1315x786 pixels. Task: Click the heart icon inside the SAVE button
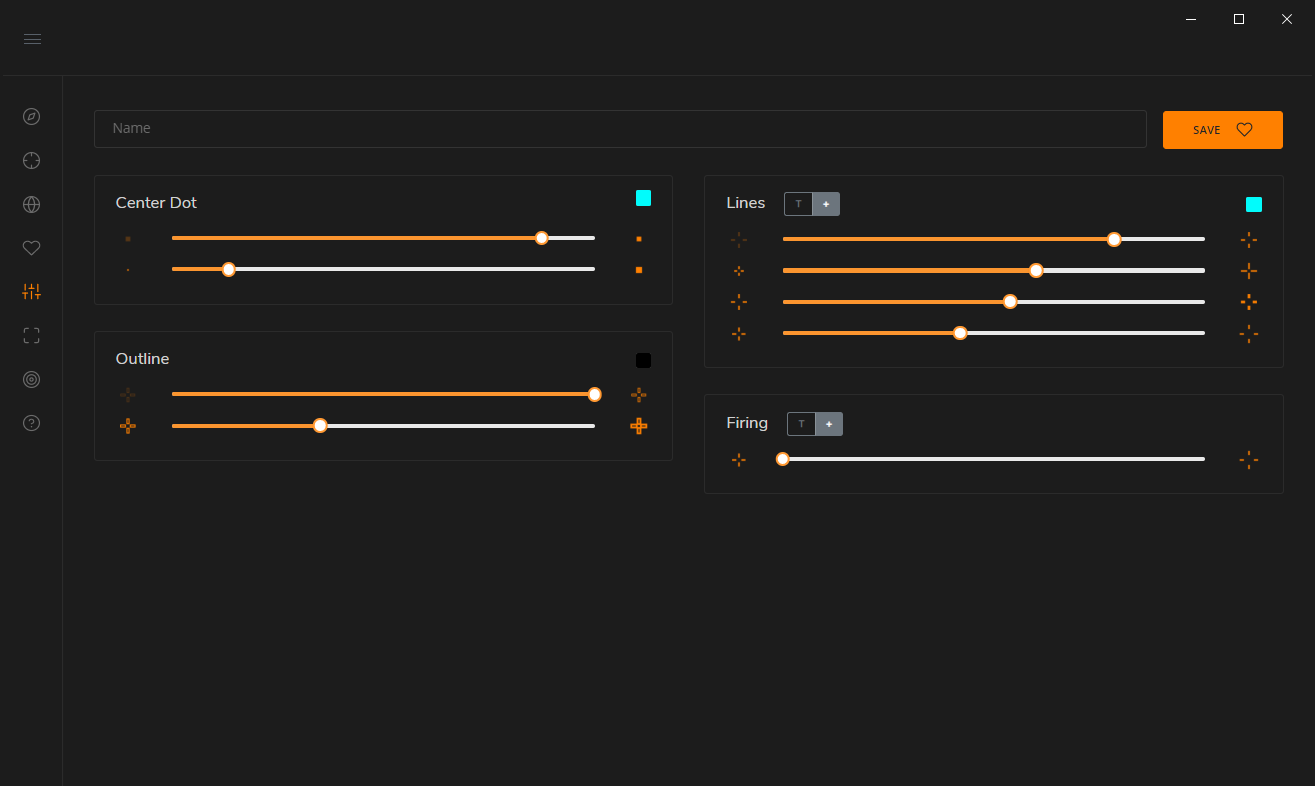point(1244,129)
